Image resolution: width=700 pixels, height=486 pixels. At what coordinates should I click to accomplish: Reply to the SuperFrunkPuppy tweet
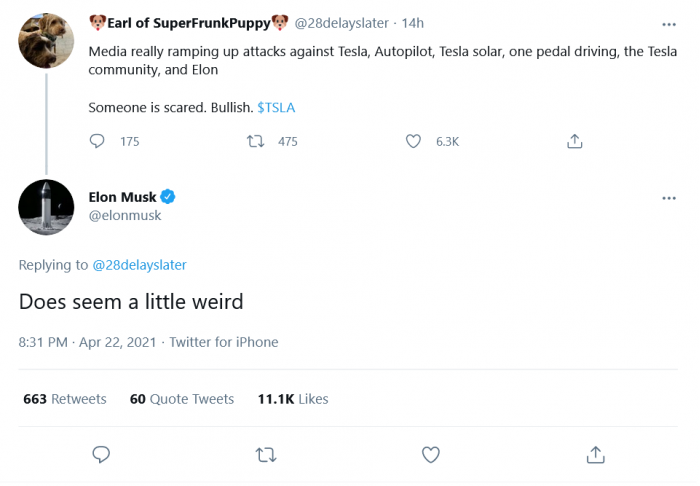click(97, 142)
